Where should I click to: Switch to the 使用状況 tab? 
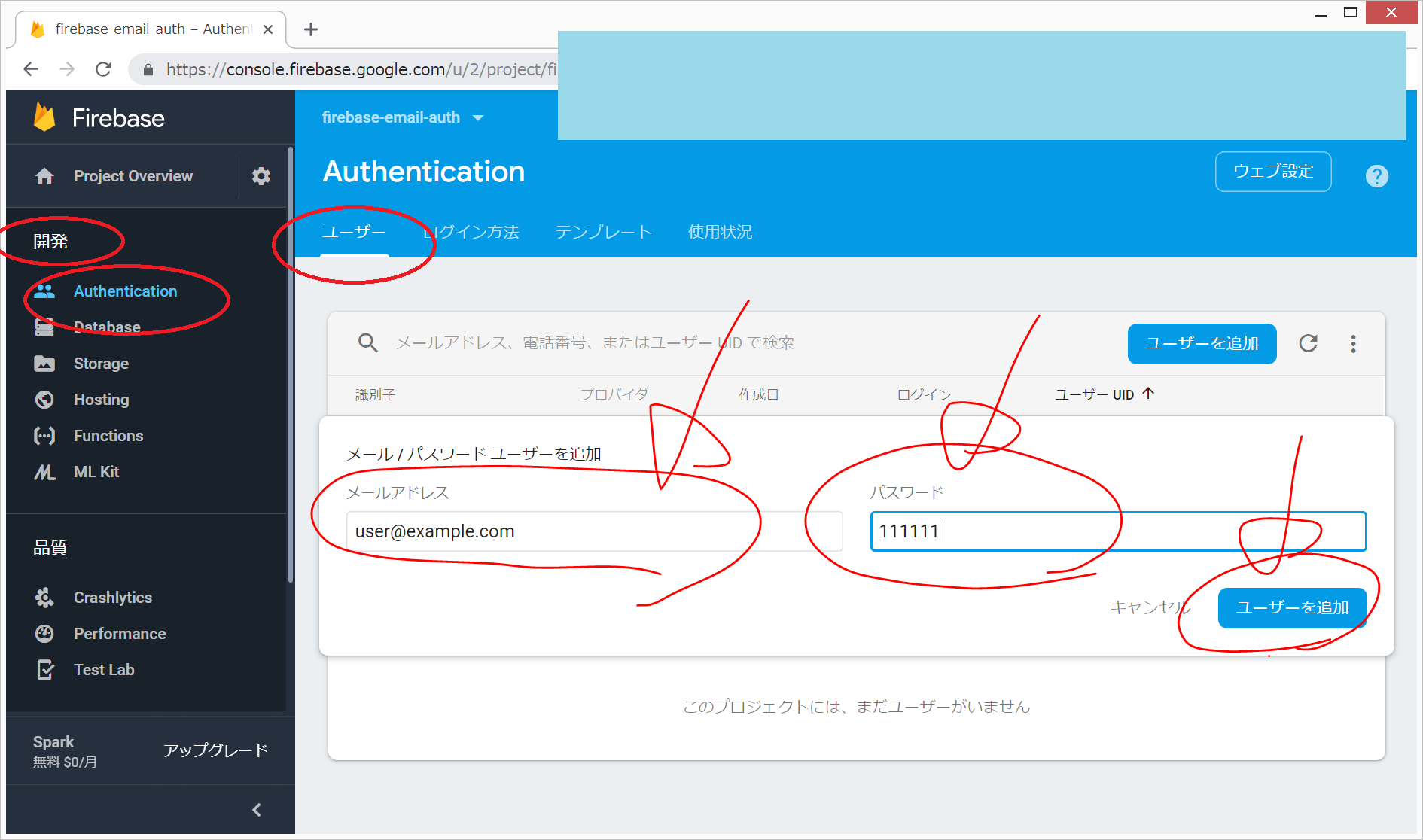[x=720, y=232]
